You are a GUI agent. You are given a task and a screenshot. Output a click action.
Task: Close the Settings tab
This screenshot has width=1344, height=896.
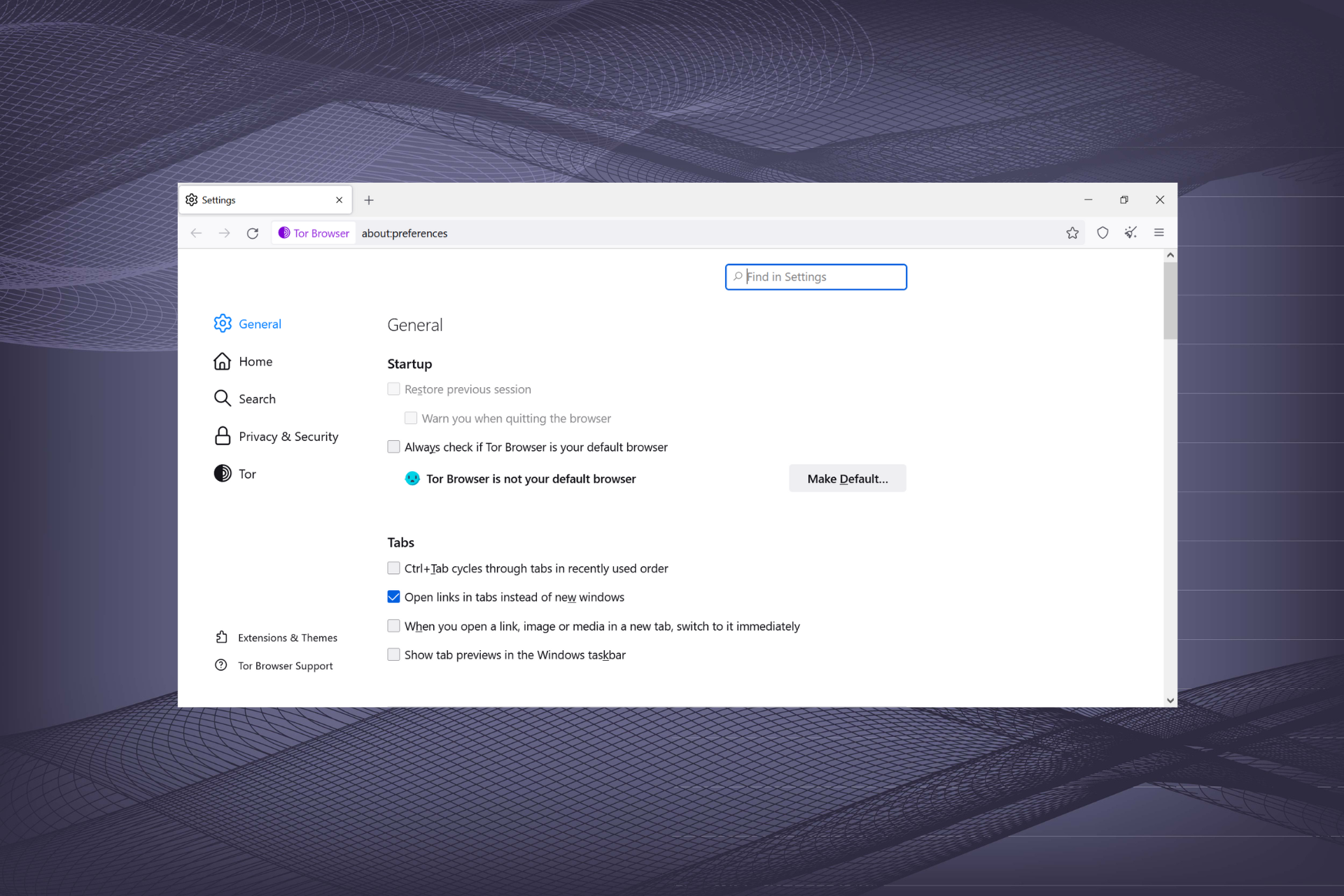coord(339,200)
